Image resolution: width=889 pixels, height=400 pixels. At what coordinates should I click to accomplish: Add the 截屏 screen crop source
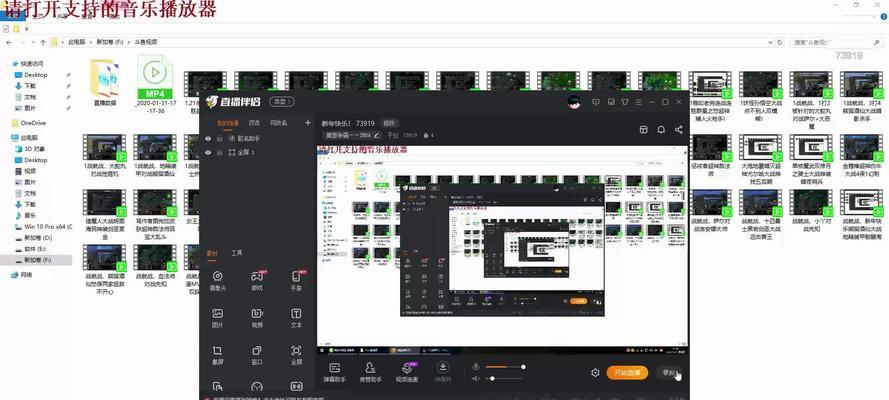217,355
